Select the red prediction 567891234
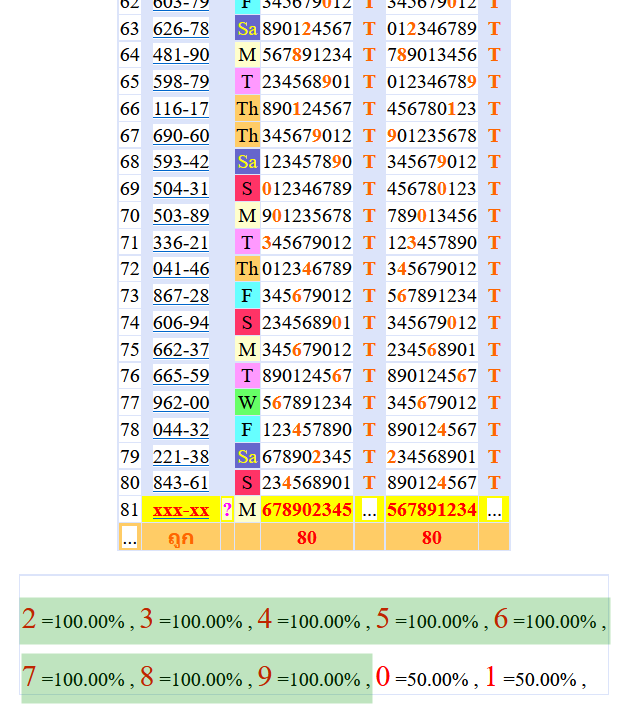This screenshot has width=637, height=713. click(431, 510)
